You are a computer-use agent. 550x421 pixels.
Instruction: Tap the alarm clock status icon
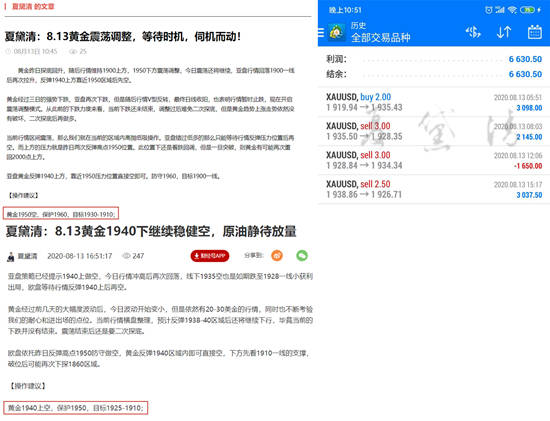(x=488, y=10)
